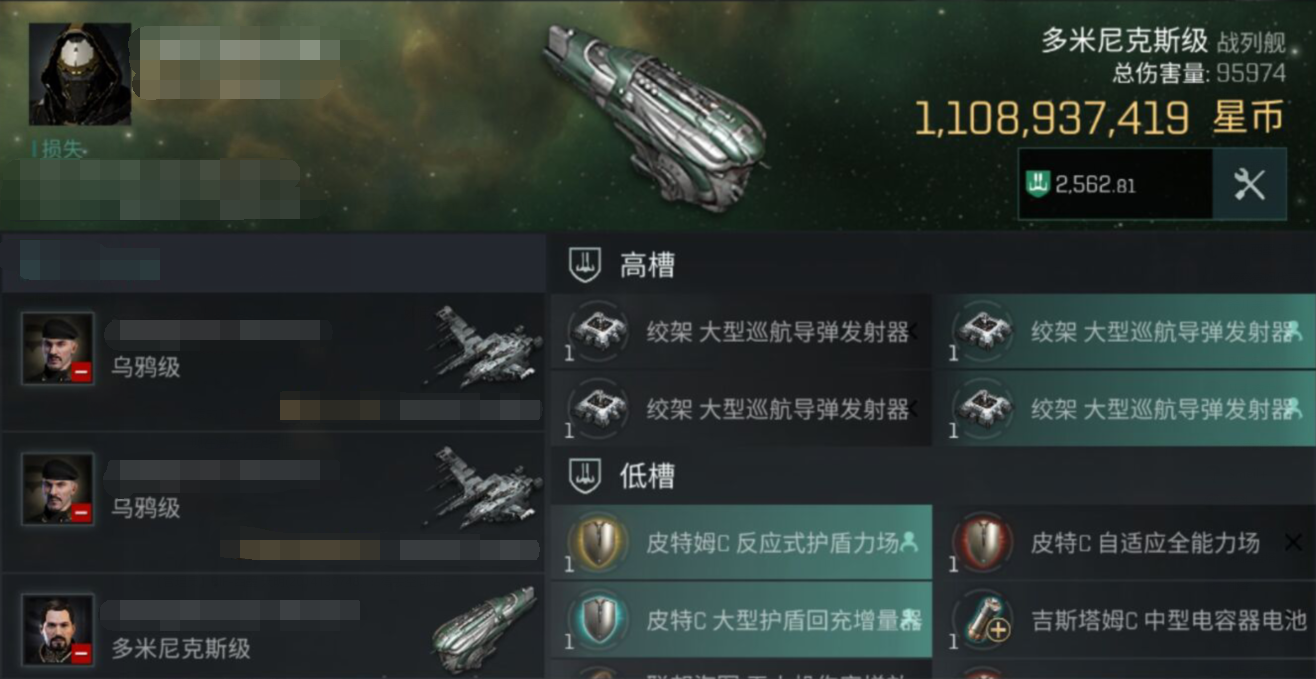Viewport: 1316px width, 679px height.
Task: Open the wrench fitting tool button
Action: click(x=1249, y=184)
